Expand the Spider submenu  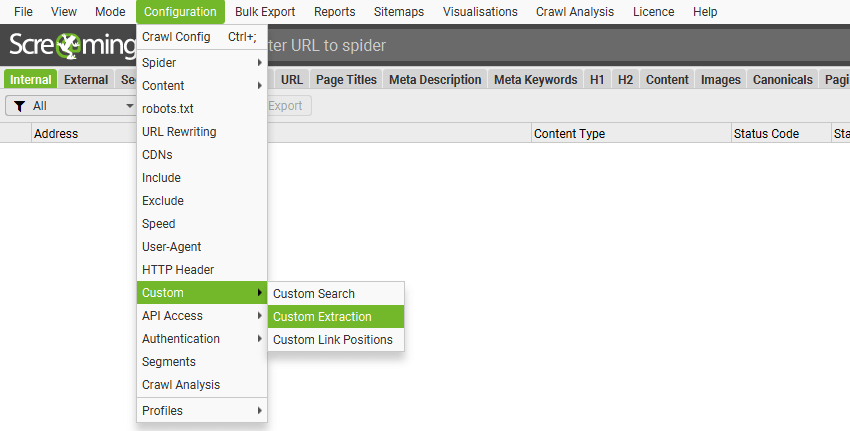point(202,63)
